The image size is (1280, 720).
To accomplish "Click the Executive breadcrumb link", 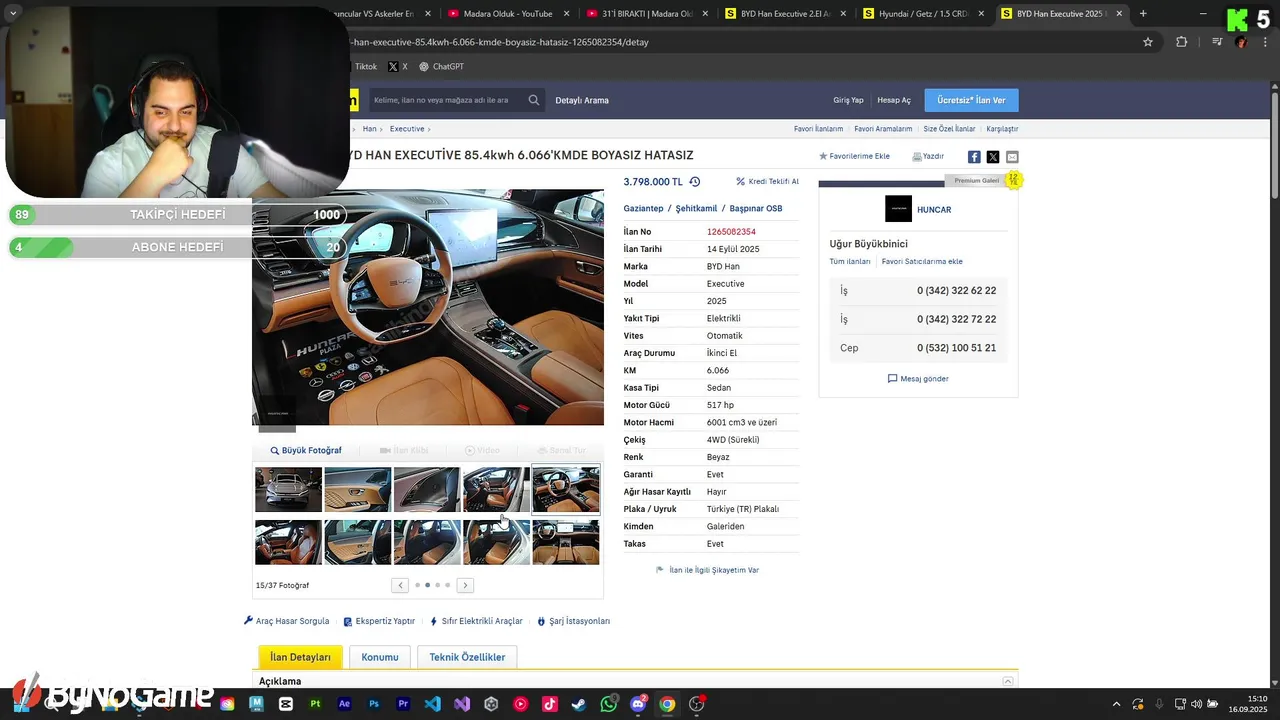I will pos(407,129).
